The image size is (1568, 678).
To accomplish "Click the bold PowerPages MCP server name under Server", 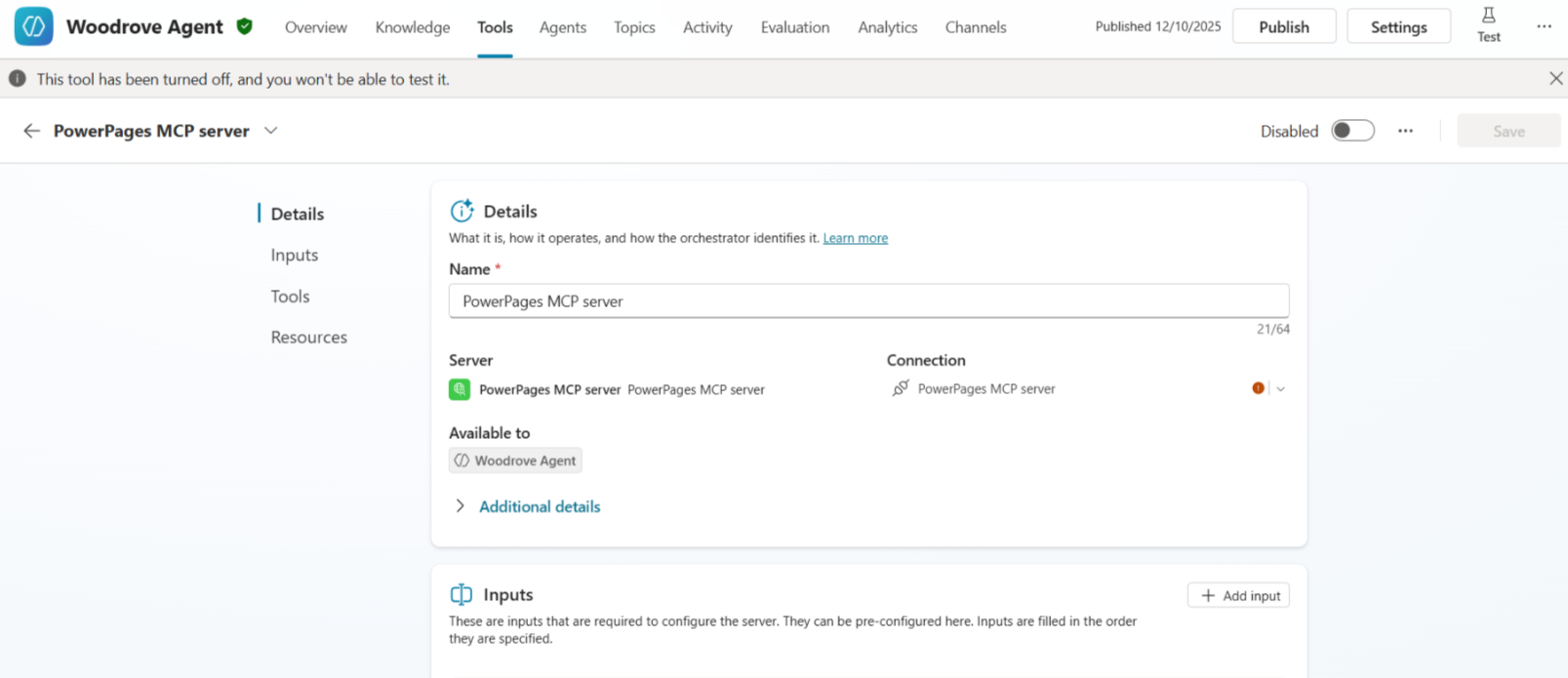I will [x=549, y=389].
